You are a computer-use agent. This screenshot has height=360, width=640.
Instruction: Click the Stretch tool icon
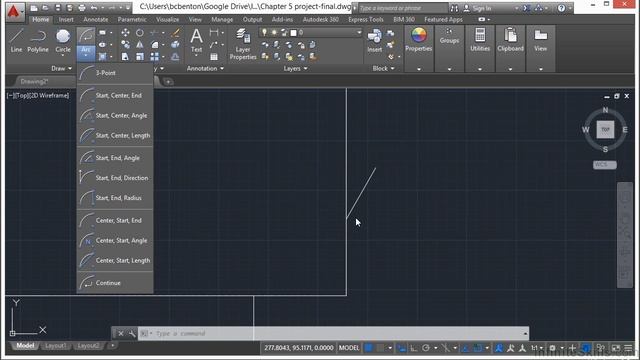(x=125, y=57)
